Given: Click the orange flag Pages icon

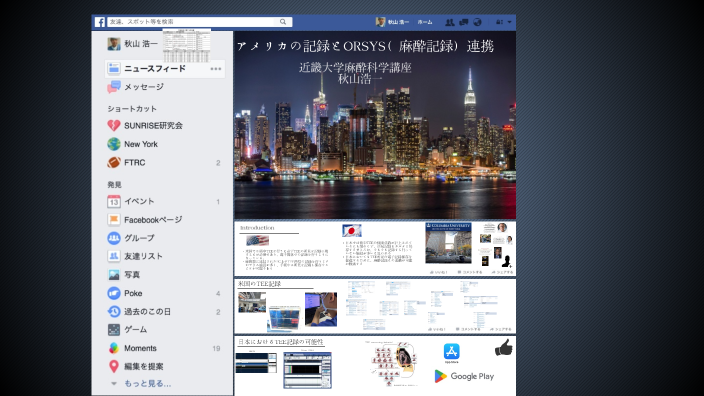Looking at the screenshot, I should [x=114, y=220].
